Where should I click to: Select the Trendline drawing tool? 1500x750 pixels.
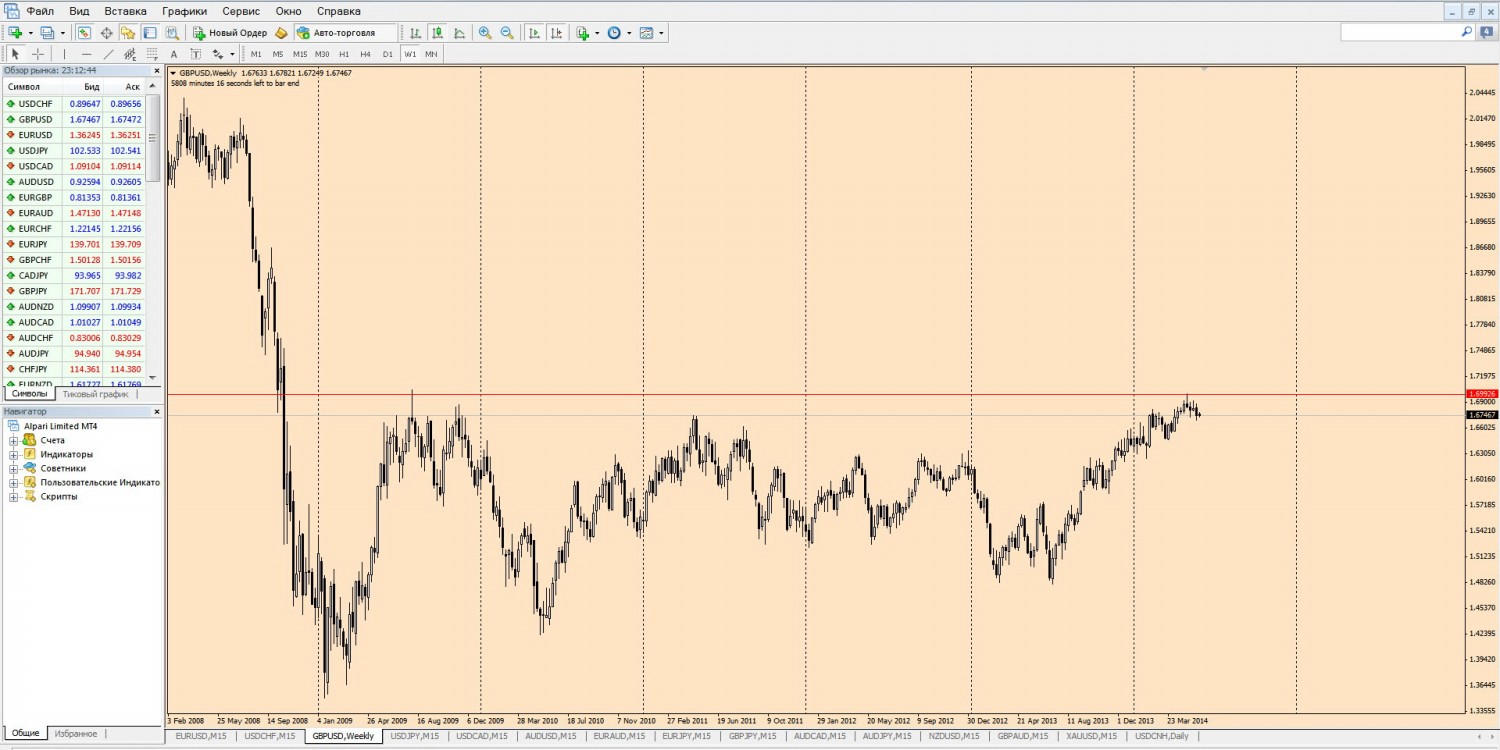pyautogui.click(x=108, y=54)
